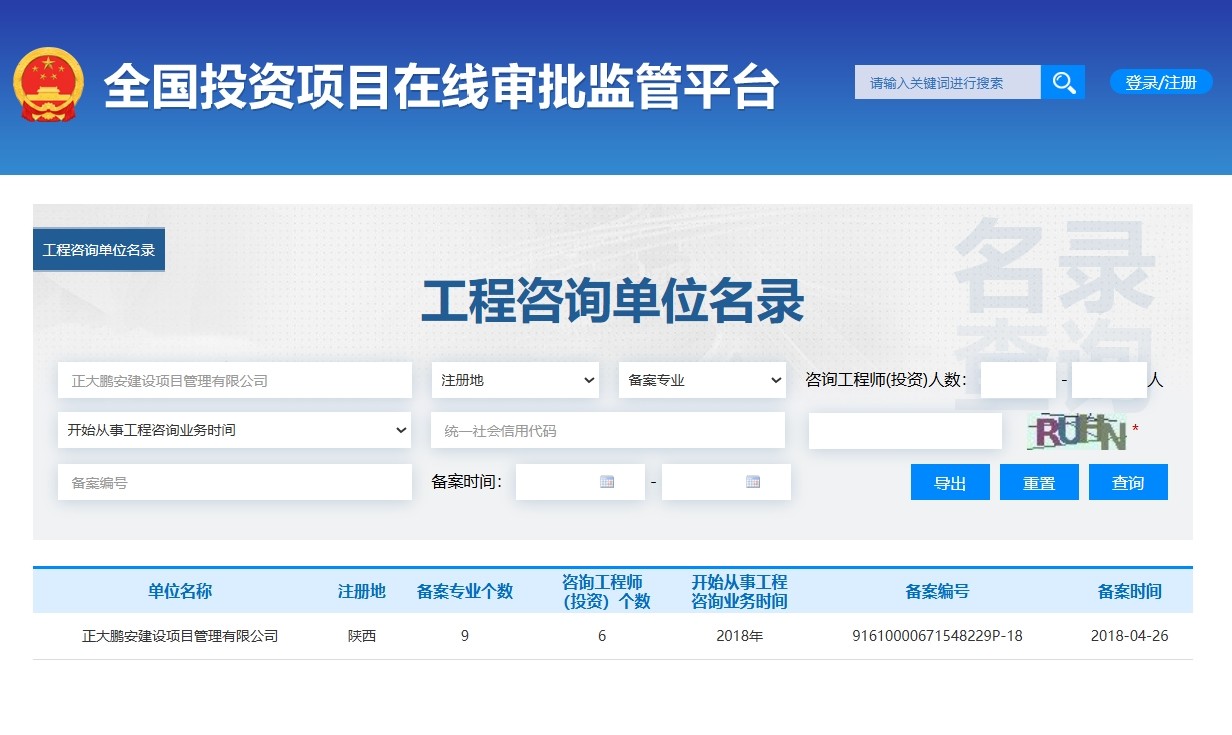Click the company name search field
This screenshot has width=1232, height=735.
click(x=234, y=380)
